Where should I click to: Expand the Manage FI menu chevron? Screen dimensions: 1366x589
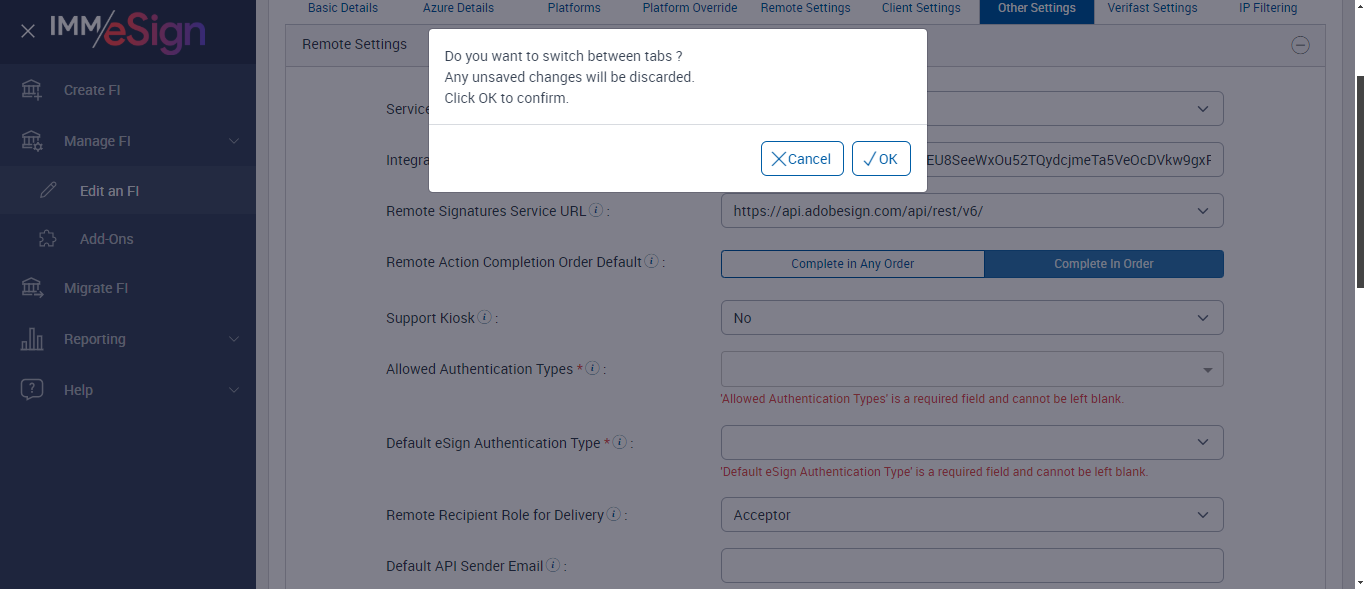tap(234, 141)
